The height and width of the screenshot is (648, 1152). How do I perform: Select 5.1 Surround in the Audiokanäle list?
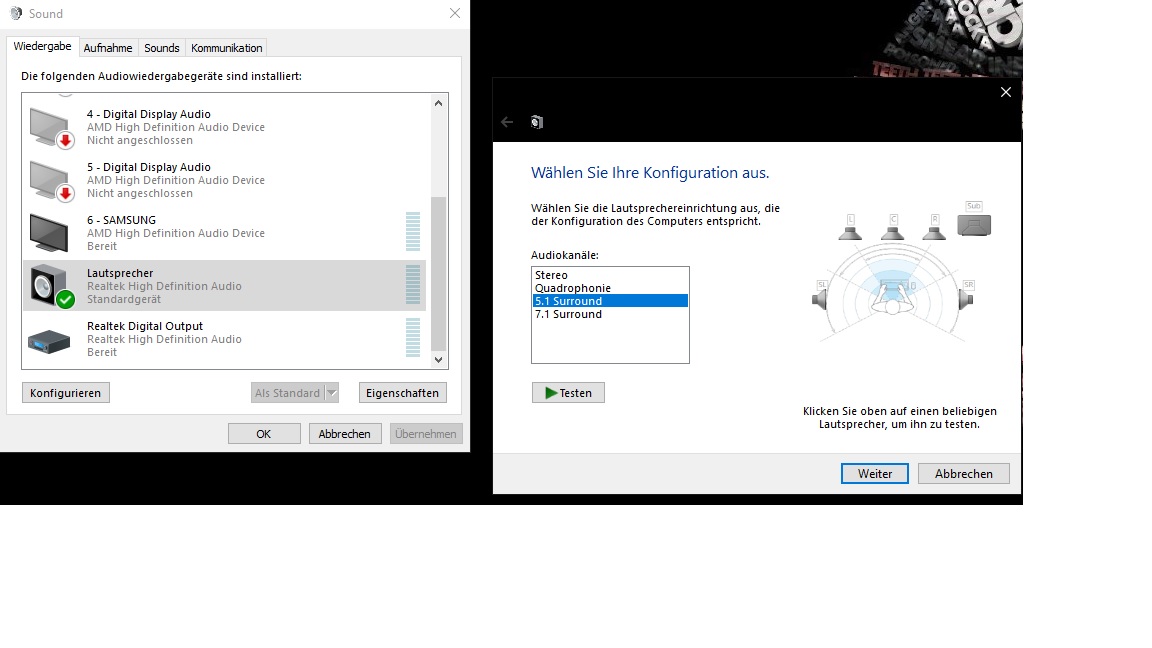coord(610,301)
